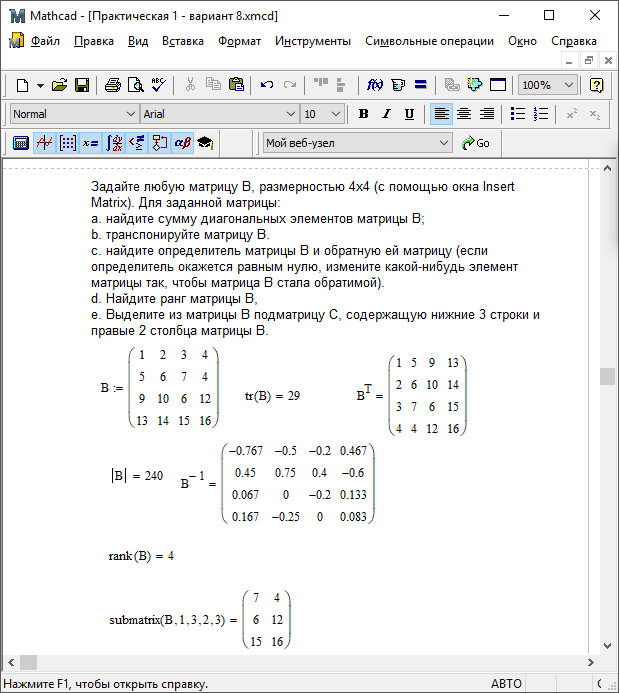Screen dimensions: 619x693
Task: Open the Greek symbols αβ toolbar
Action: (x=182, y=143)
